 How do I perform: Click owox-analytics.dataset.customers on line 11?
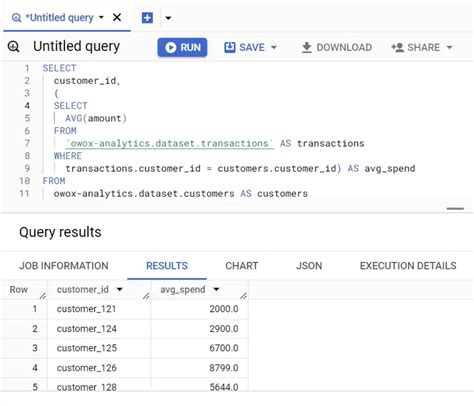[144, 193]
